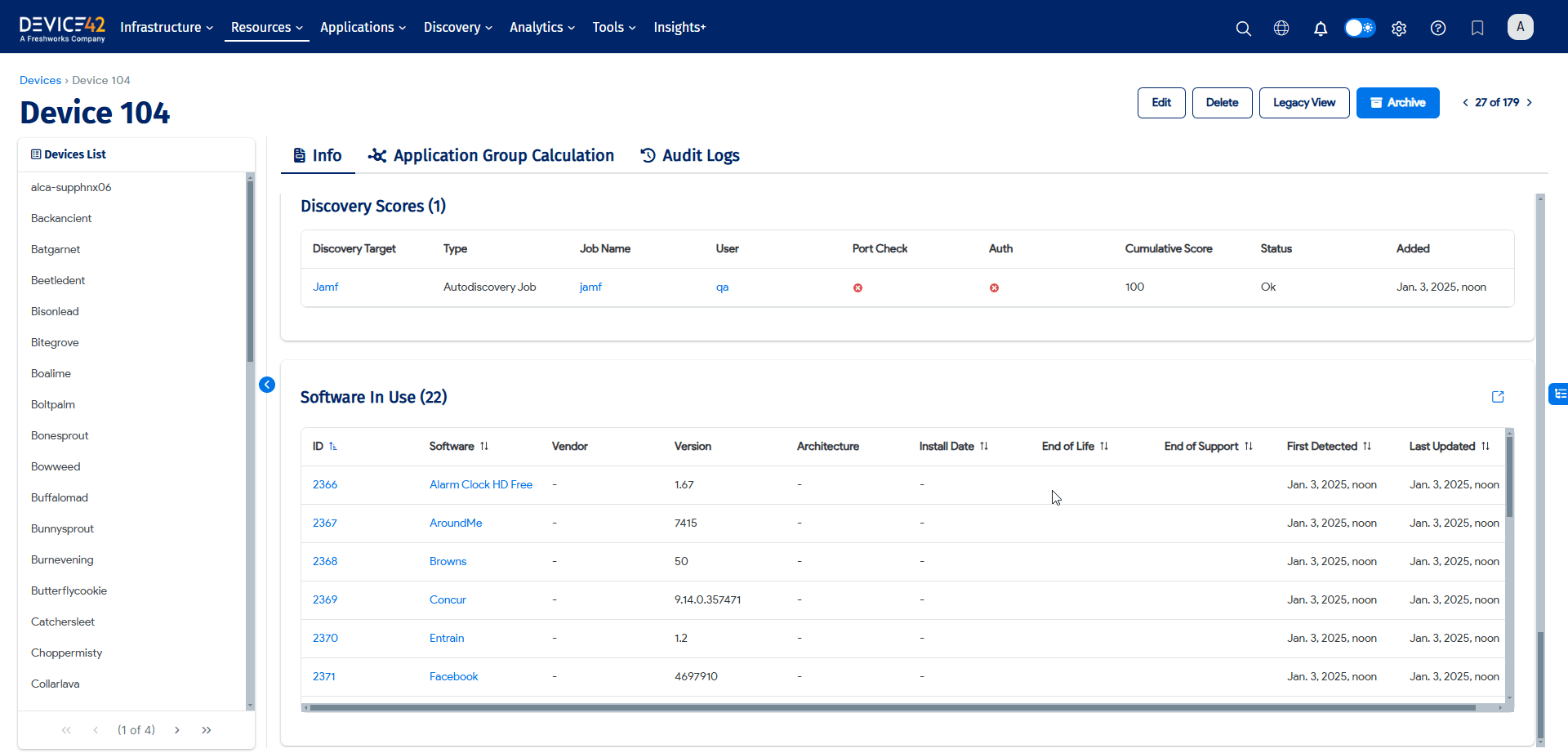Open the notifications bell
The width and height of the screenshot is (1568, 753).
click(x=1320, y=29)
